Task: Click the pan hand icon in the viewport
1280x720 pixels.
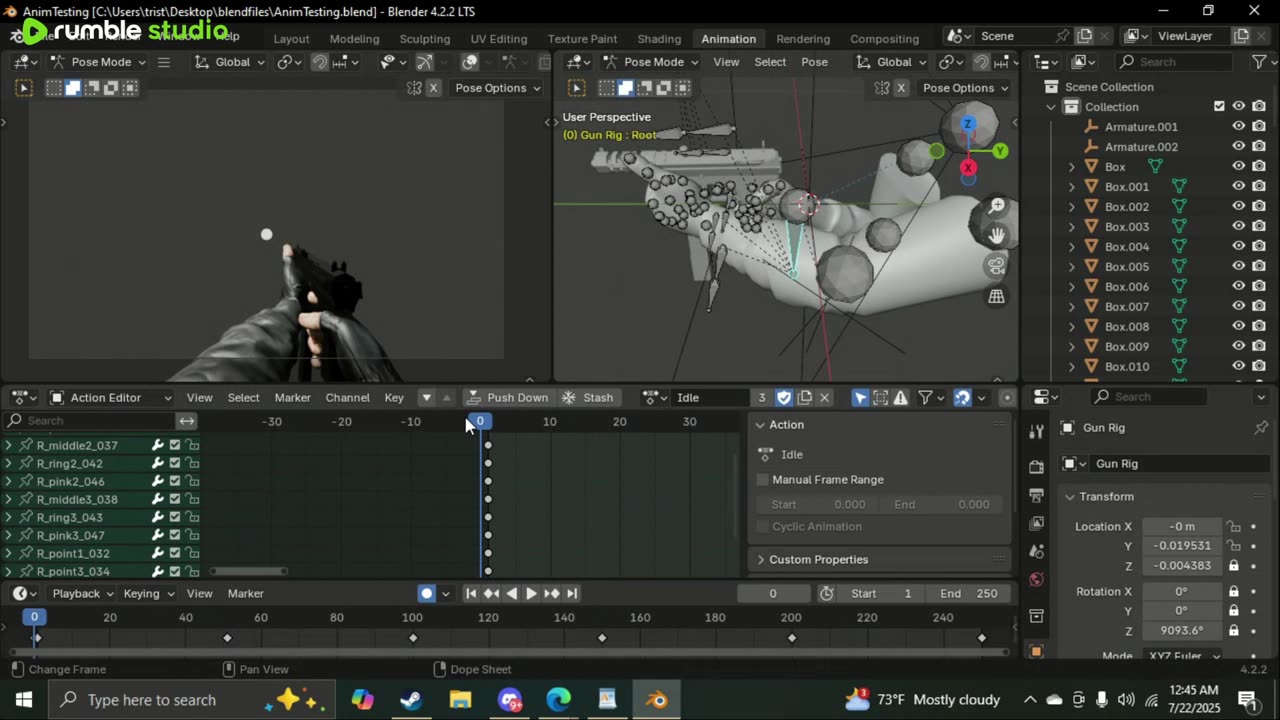Action: click(997, 235)
